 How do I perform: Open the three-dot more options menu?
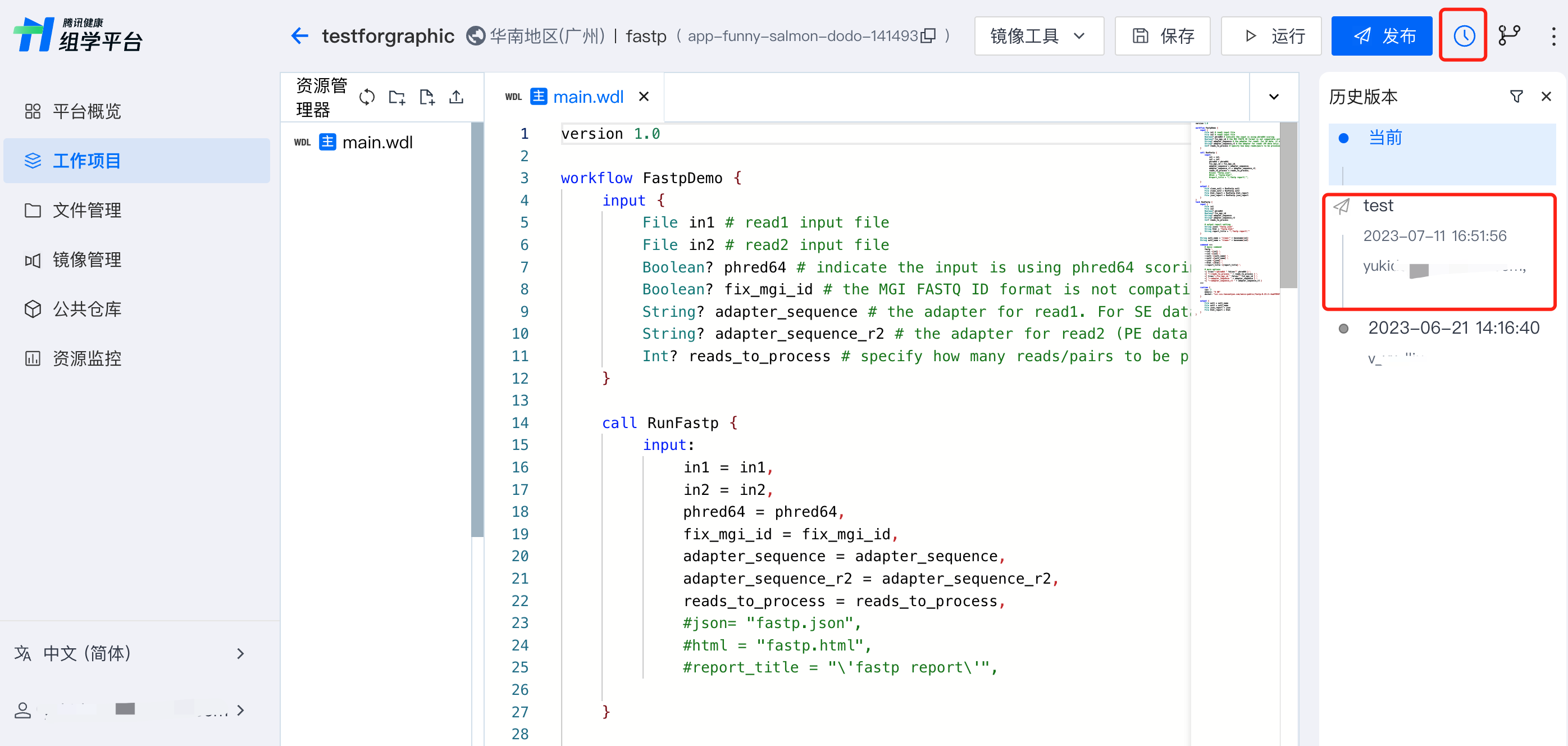point(1553,36)
